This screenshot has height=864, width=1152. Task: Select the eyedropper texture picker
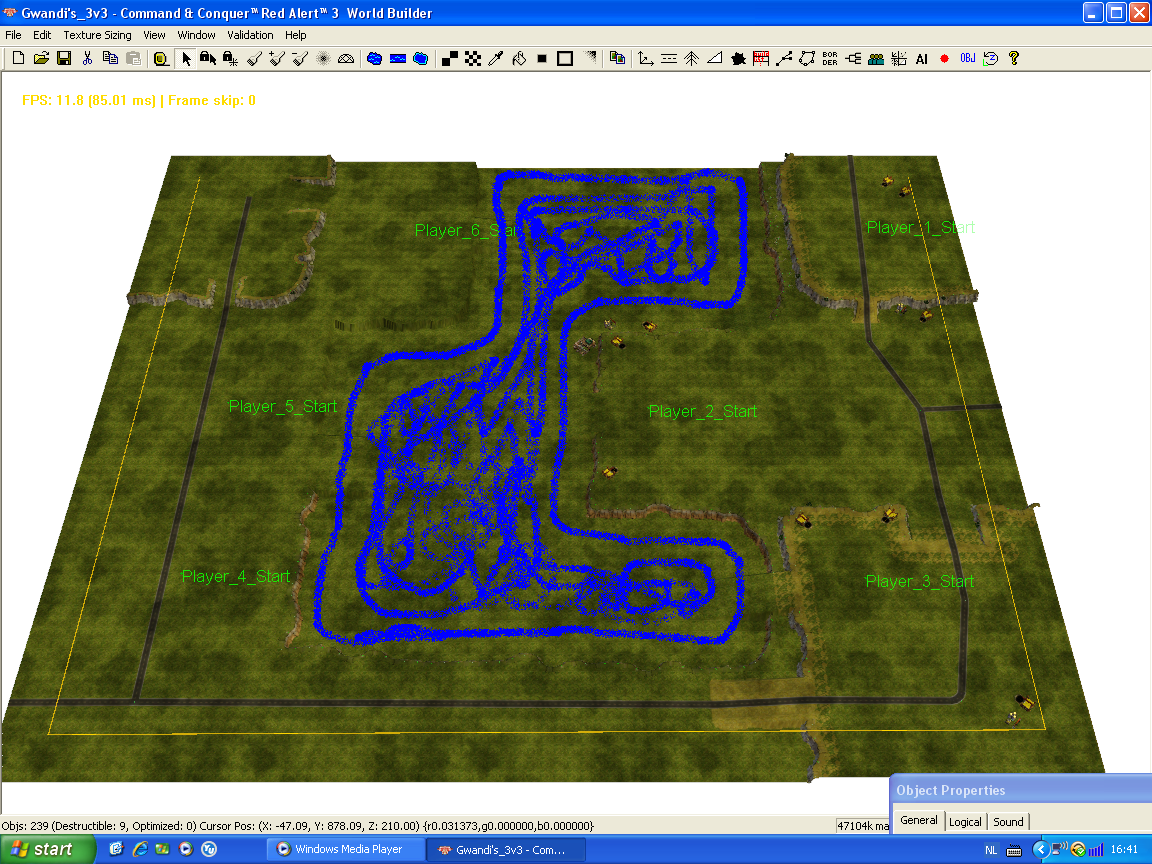(x=496, y=59)
